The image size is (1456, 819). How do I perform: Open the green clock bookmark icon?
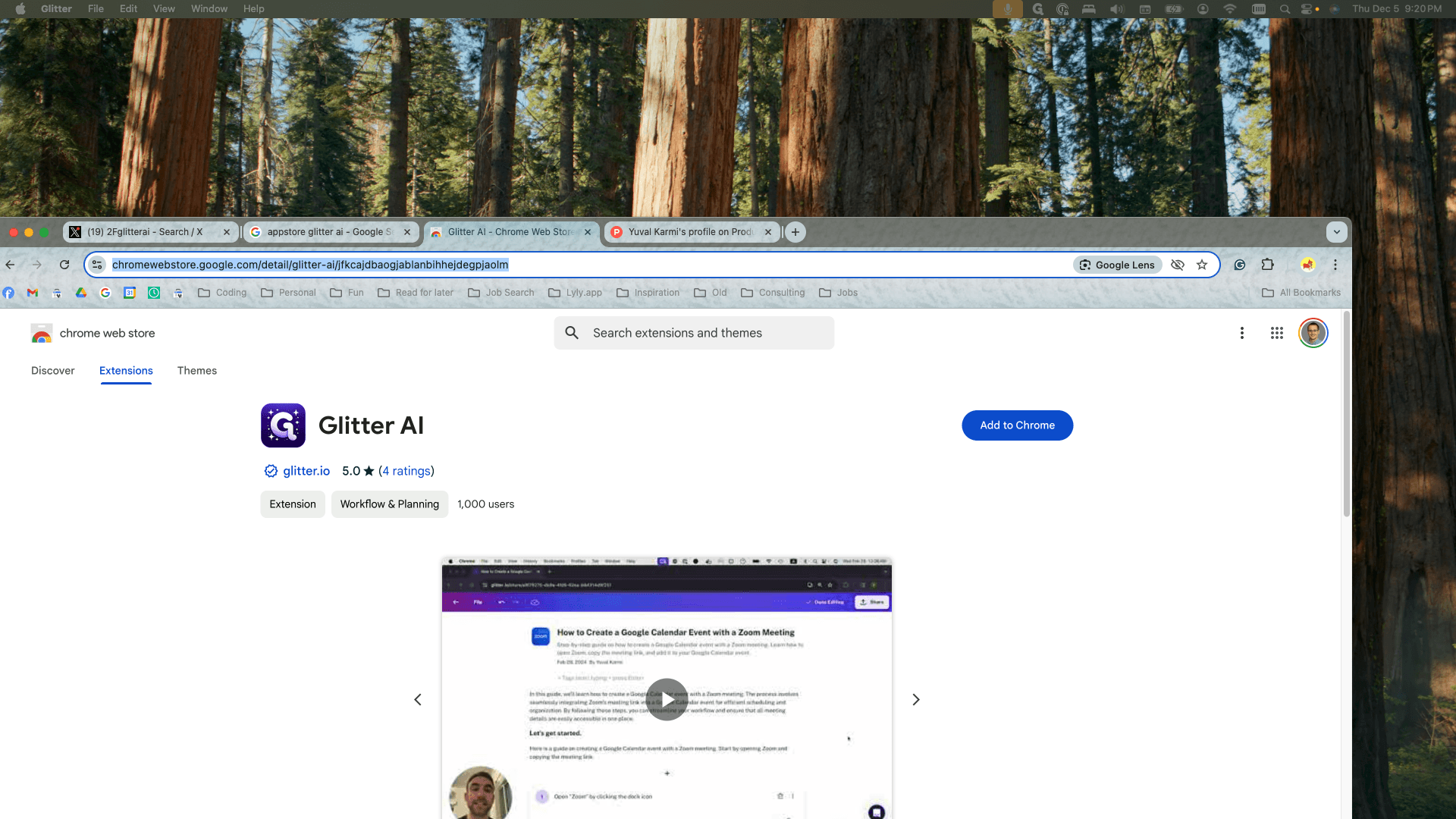point(154,293)
